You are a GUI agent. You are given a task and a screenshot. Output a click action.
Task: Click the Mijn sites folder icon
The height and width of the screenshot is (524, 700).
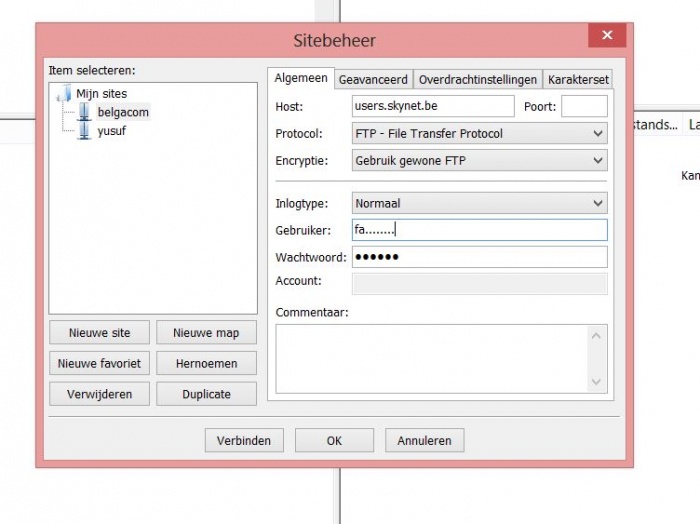64,93
